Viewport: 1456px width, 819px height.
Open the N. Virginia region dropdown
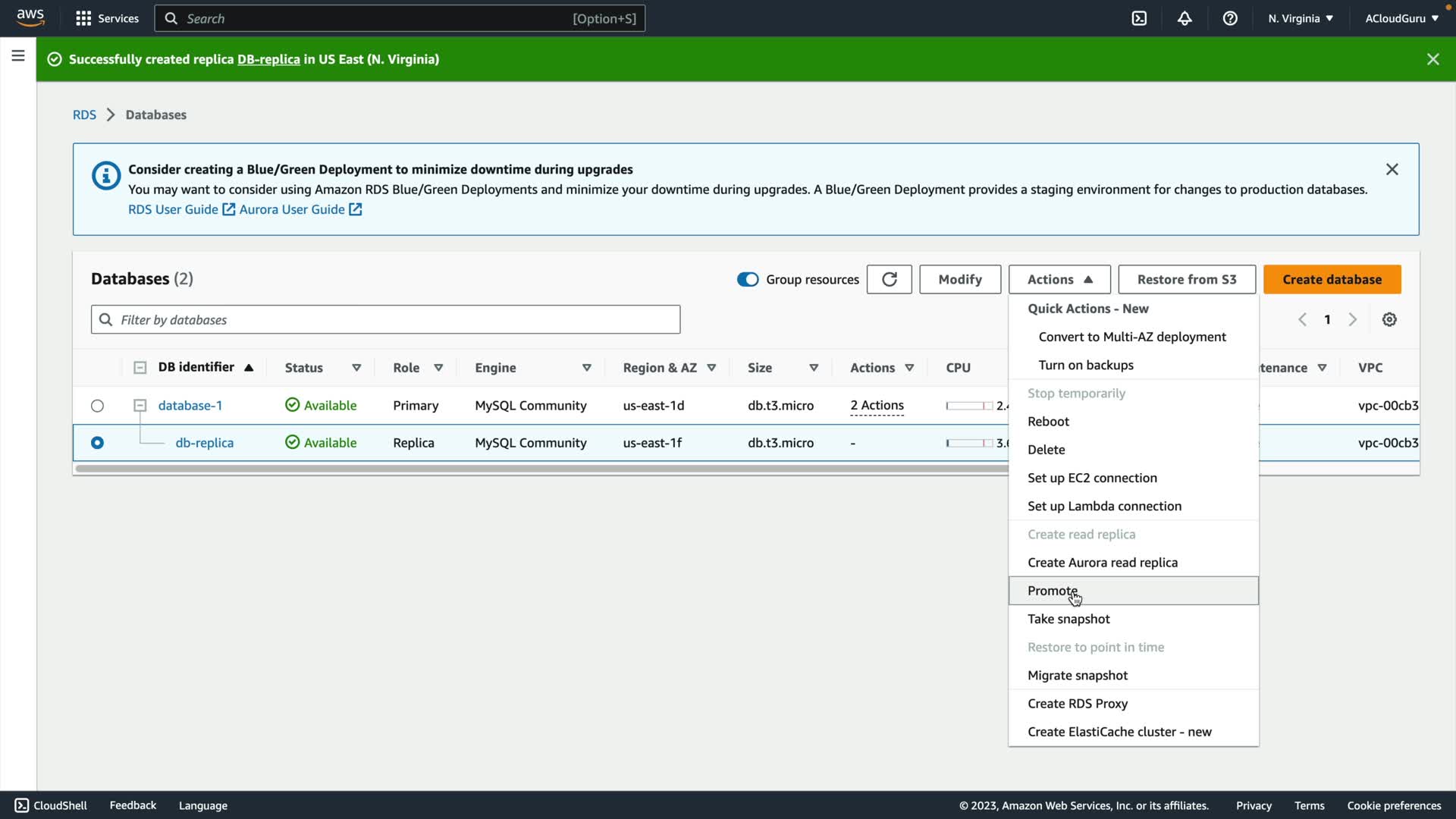click(1301, 18)
